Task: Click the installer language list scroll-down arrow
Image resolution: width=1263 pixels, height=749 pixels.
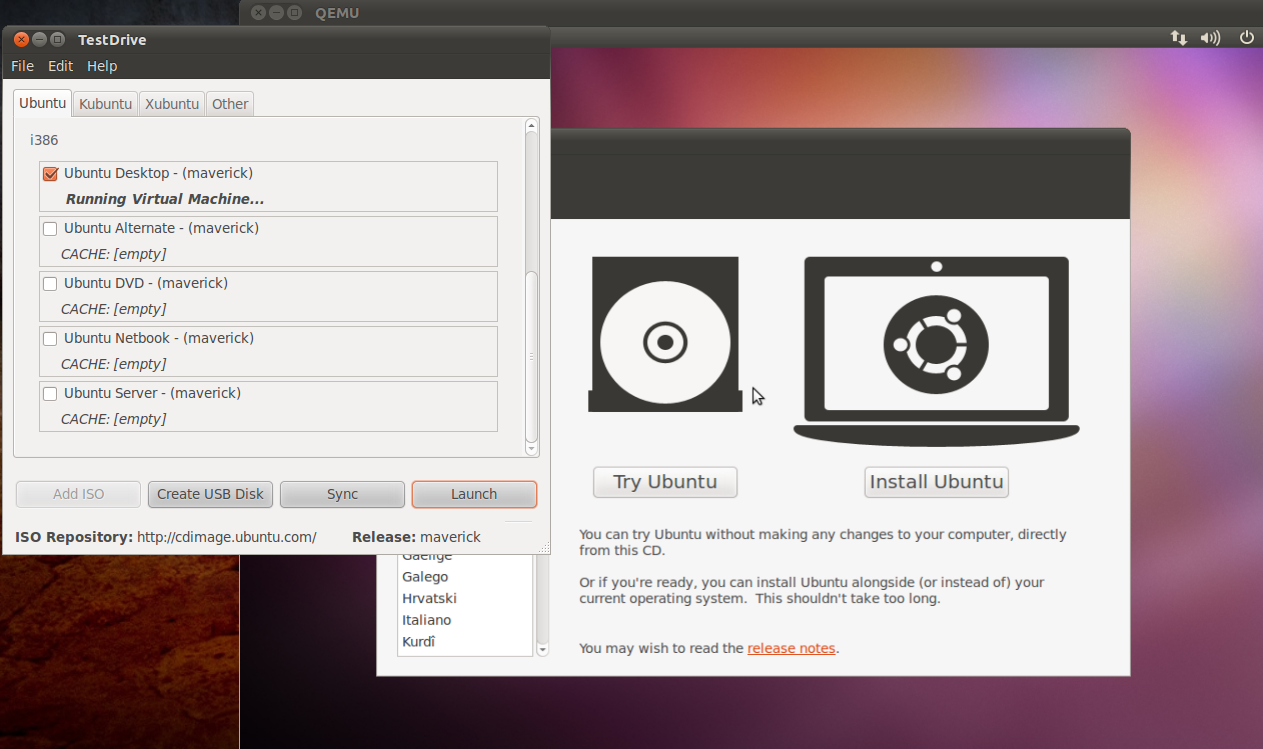Action: coord(543,650)
